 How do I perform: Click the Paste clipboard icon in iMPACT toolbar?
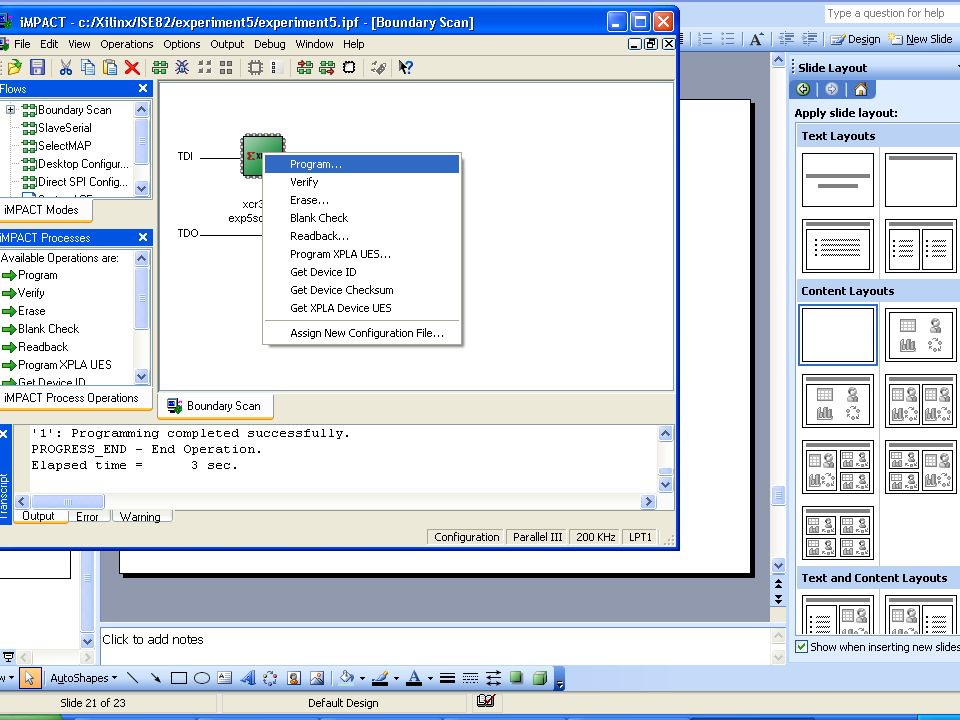coord(110,67)
